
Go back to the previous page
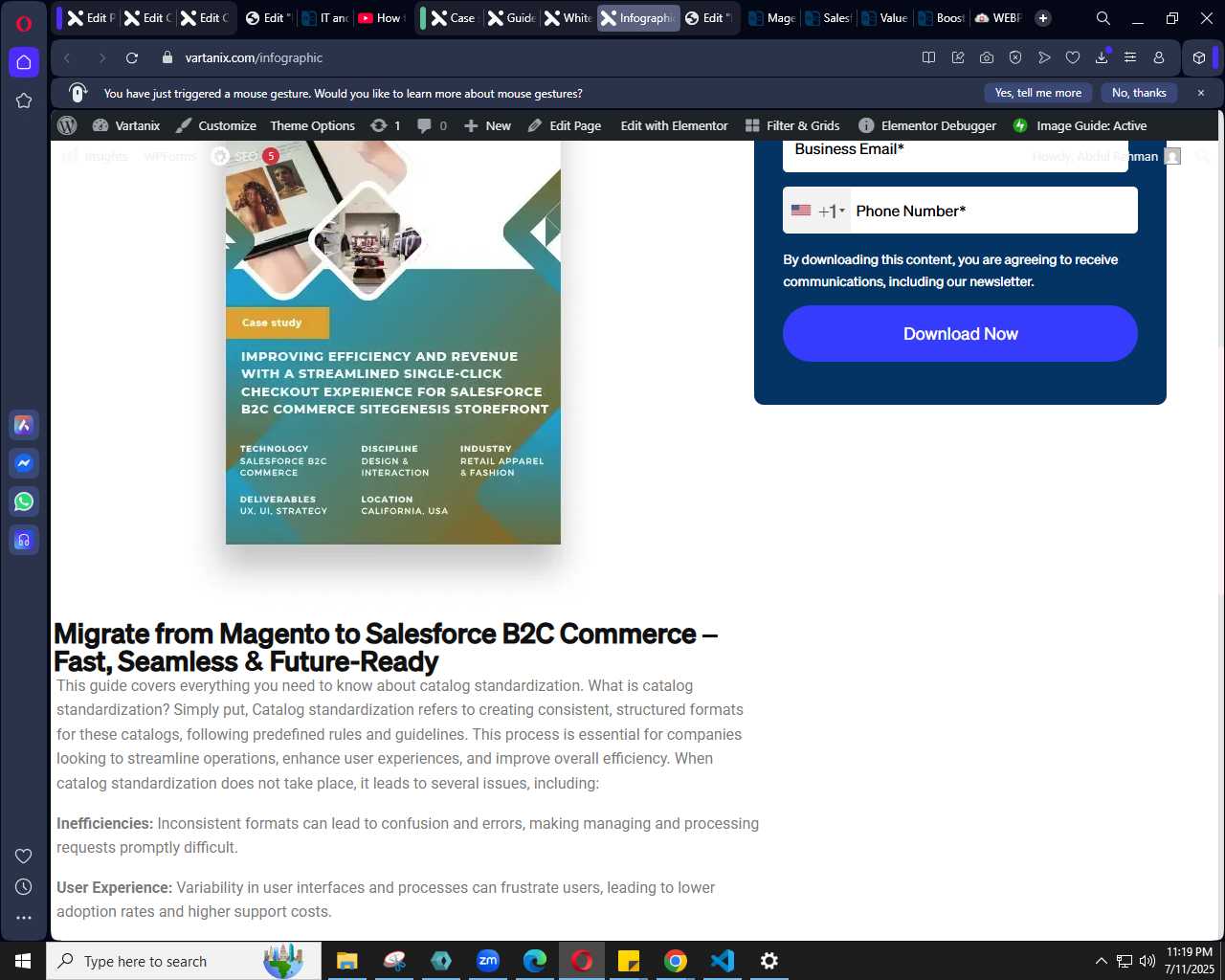pos(67,58)
